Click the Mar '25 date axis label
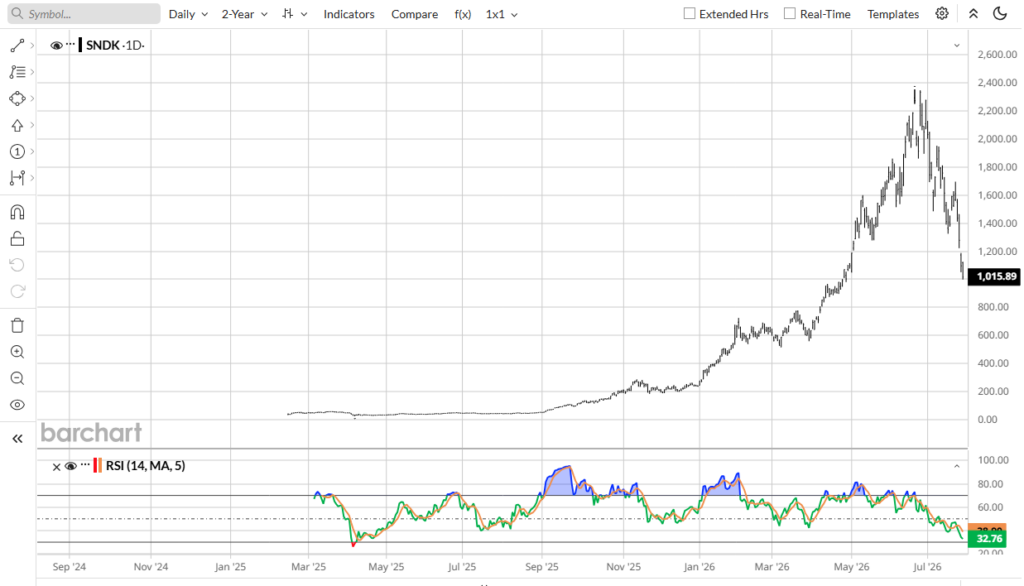Image resolution: width=1024 pixels, height=586 pixels. click(308, 566)
